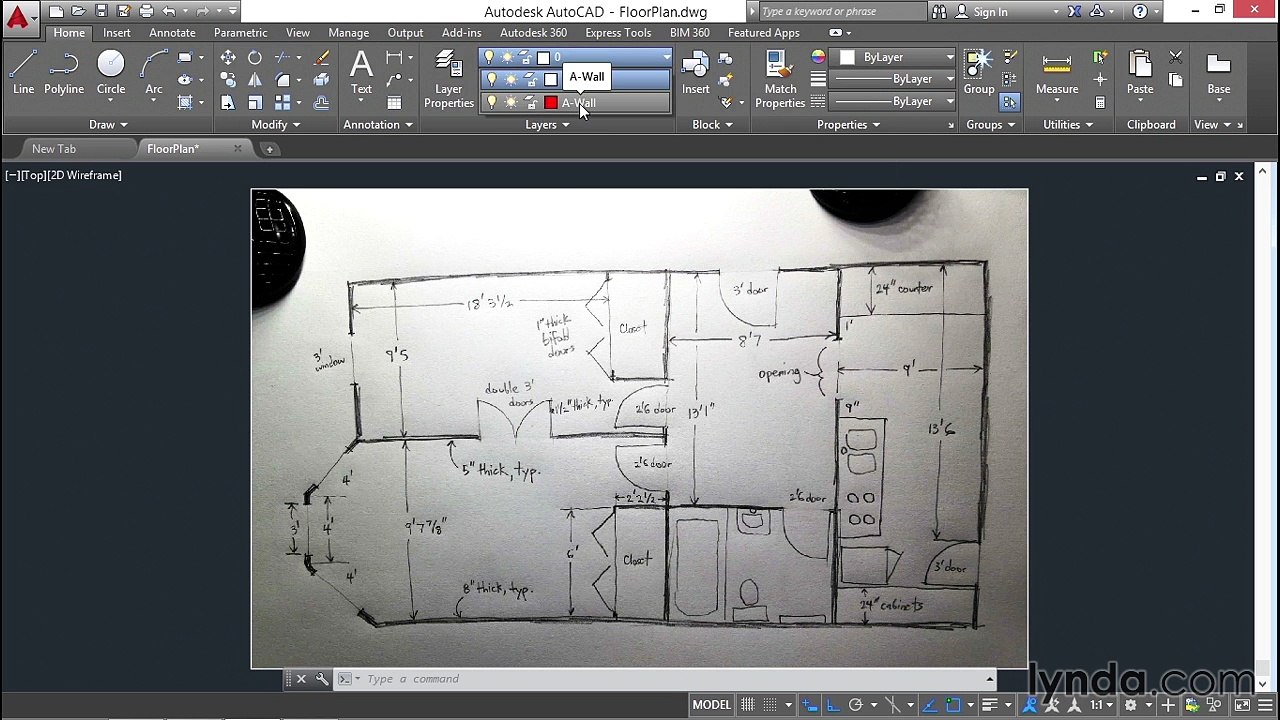Toggle lineweight display in status bar
Image resolution: width=1280 pixels, height=720 pixels.
[x=989, y=705]
